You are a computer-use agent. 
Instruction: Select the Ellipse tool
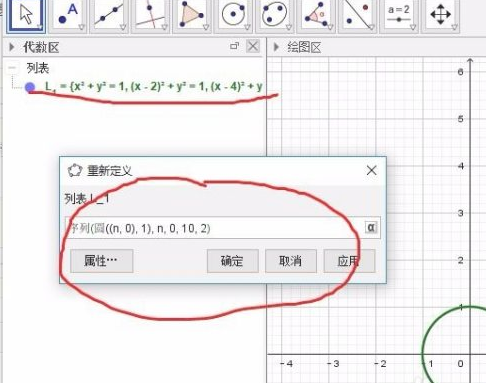point(275,16)
